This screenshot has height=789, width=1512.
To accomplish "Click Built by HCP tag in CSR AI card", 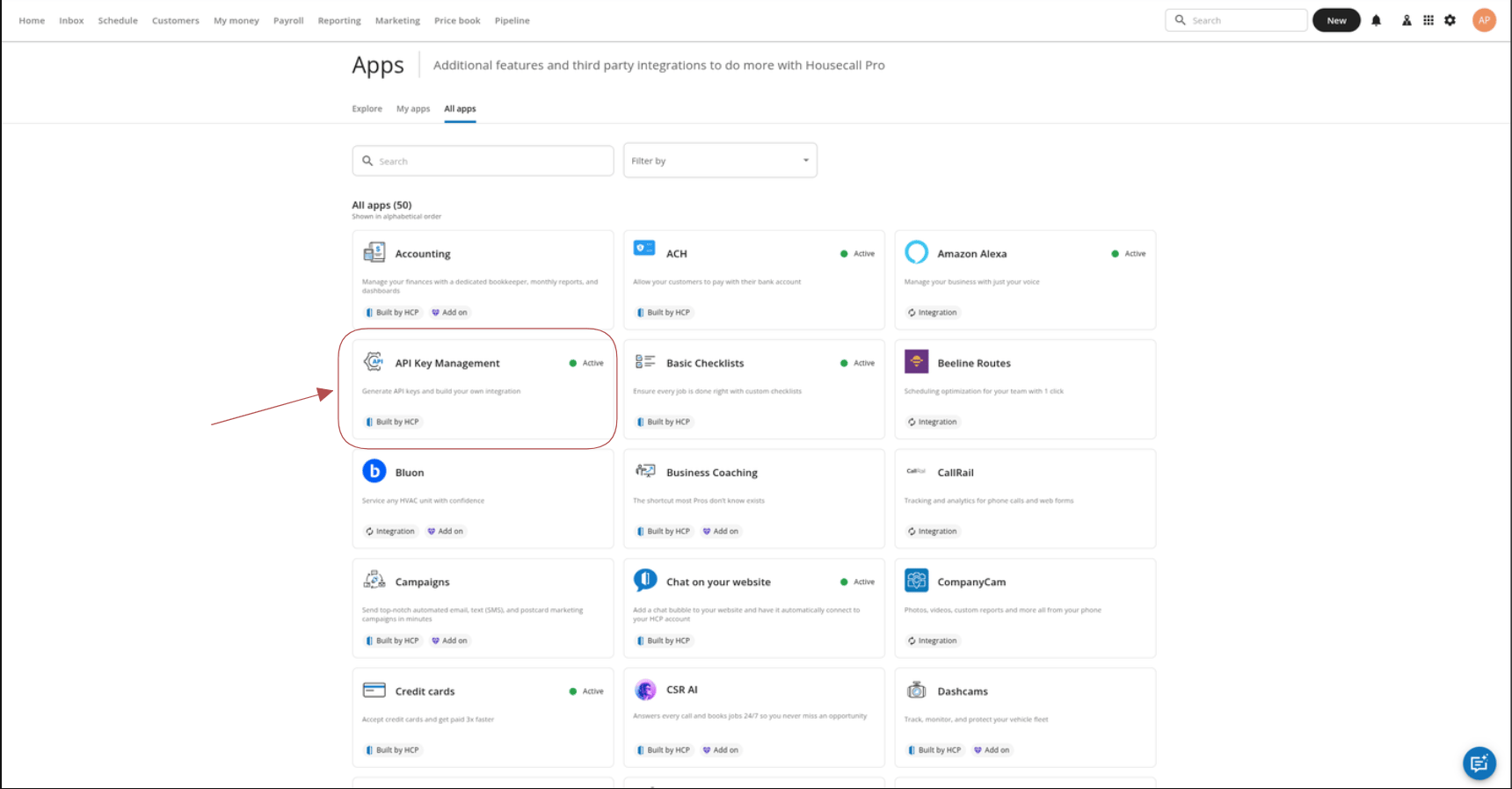I will tap(664, 749).
